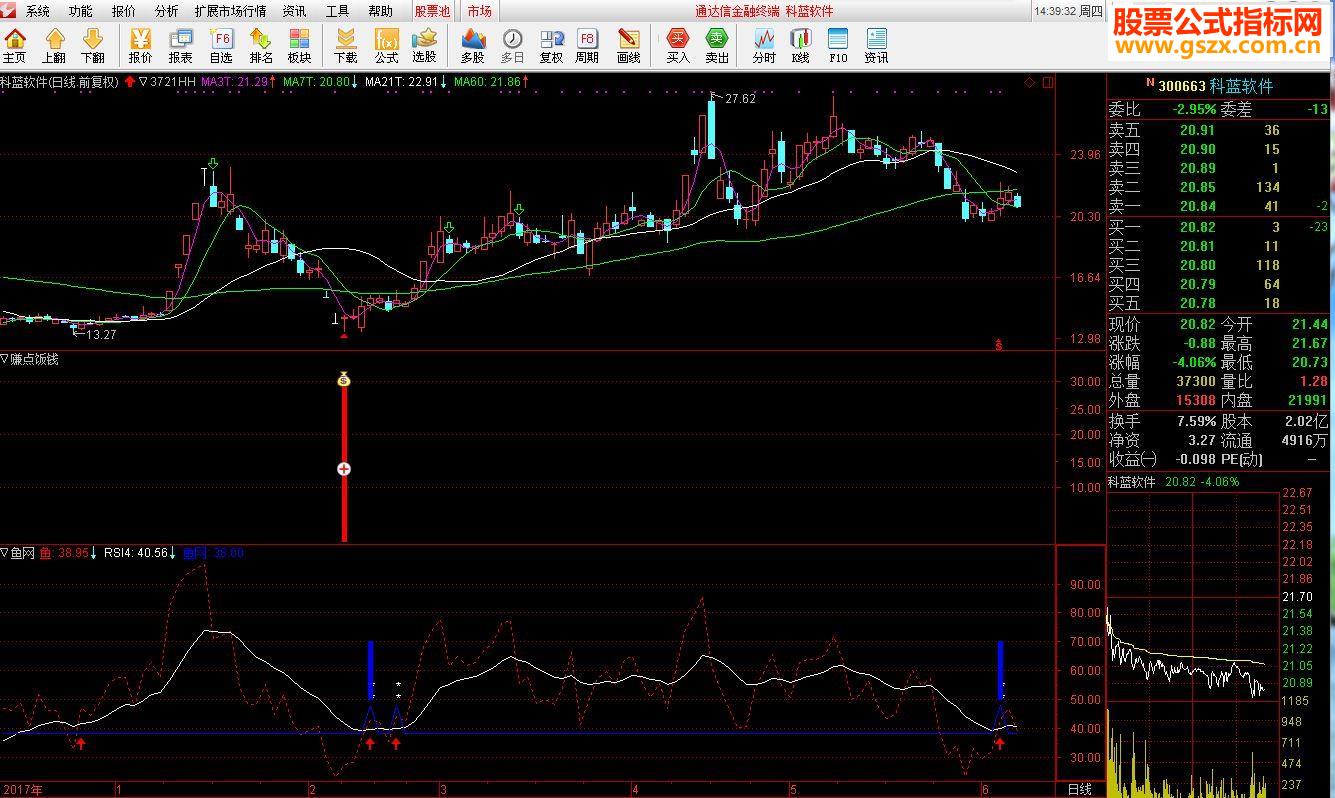Click the 复权 price adjustment icon
1335x798 pixels.
(x=551, y=46)
